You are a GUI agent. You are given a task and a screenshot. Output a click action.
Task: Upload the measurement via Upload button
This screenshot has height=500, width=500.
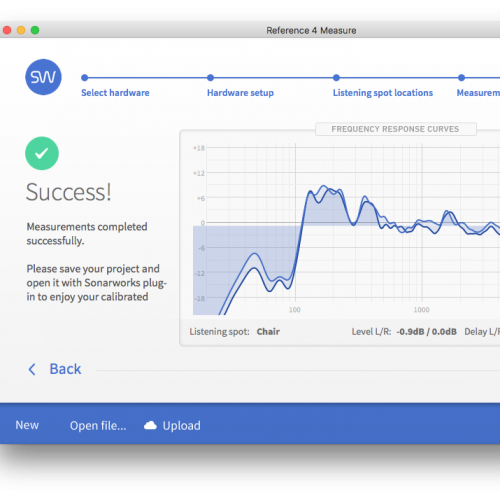[x=182, y=426]
